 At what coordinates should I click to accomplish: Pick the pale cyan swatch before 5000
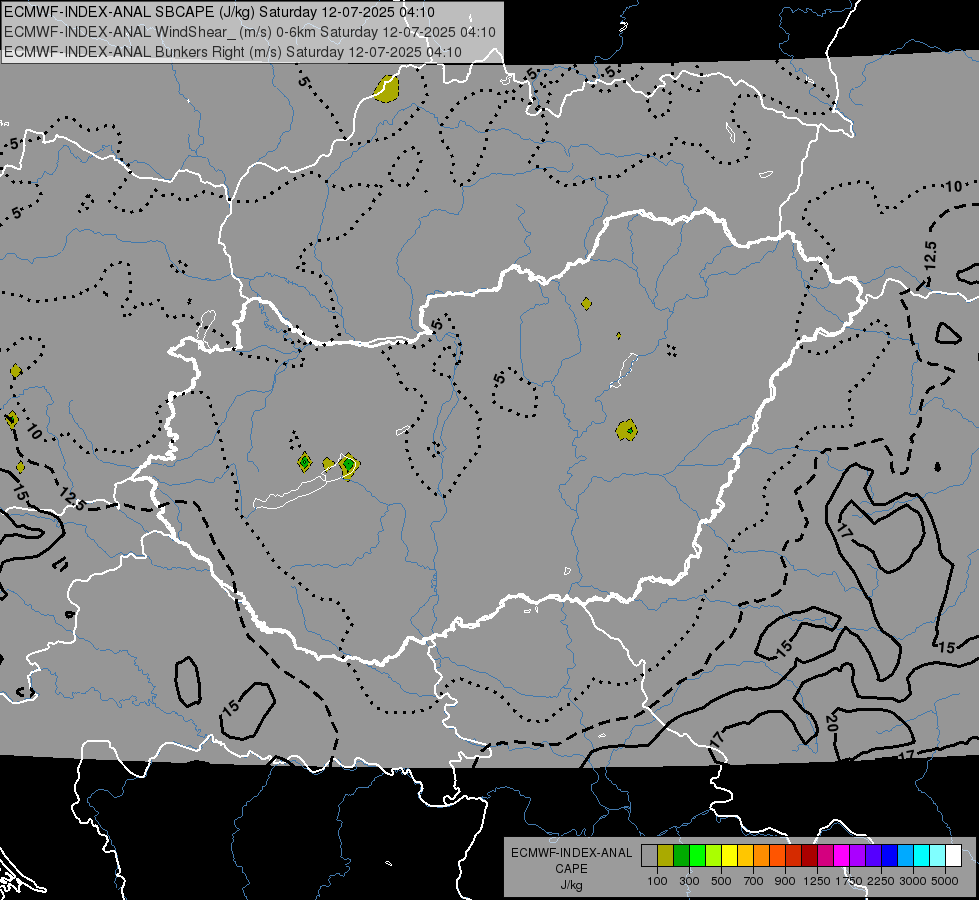tap(938, 855)
